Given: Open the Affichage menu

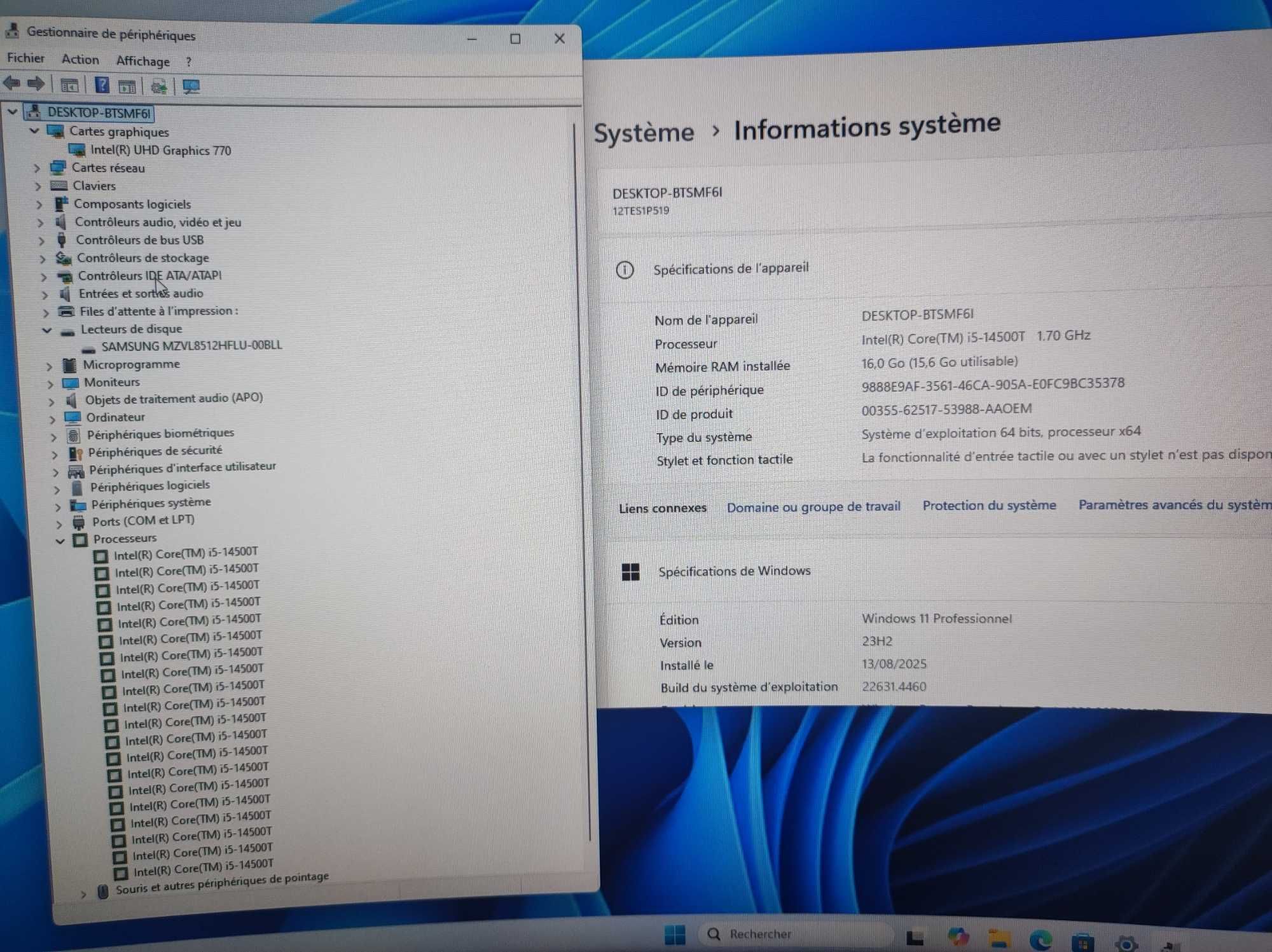Looking at the screenshot, I should coord(143,61).
